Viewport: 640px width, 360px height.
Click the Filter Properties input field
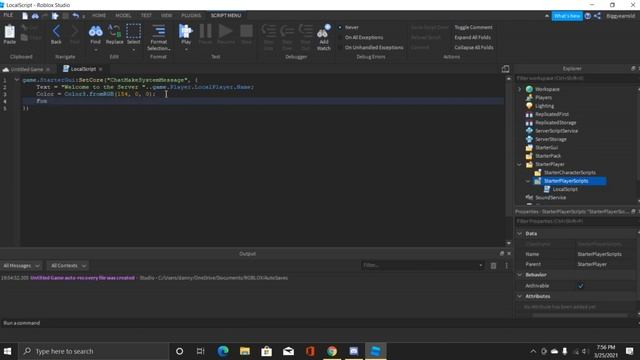click(575, 221)
